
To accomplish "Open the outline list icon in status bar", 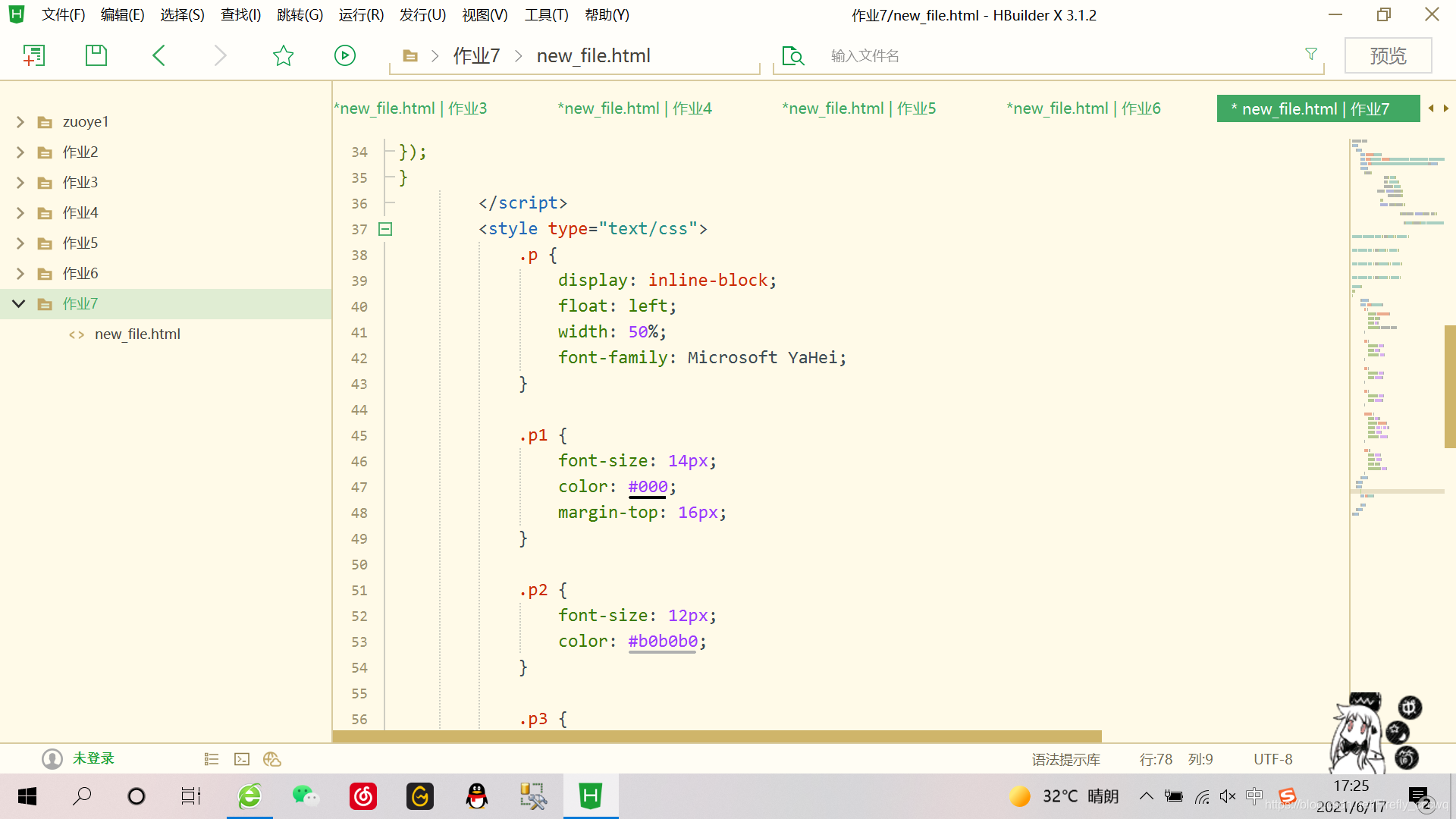I will (x=212, y=759).
